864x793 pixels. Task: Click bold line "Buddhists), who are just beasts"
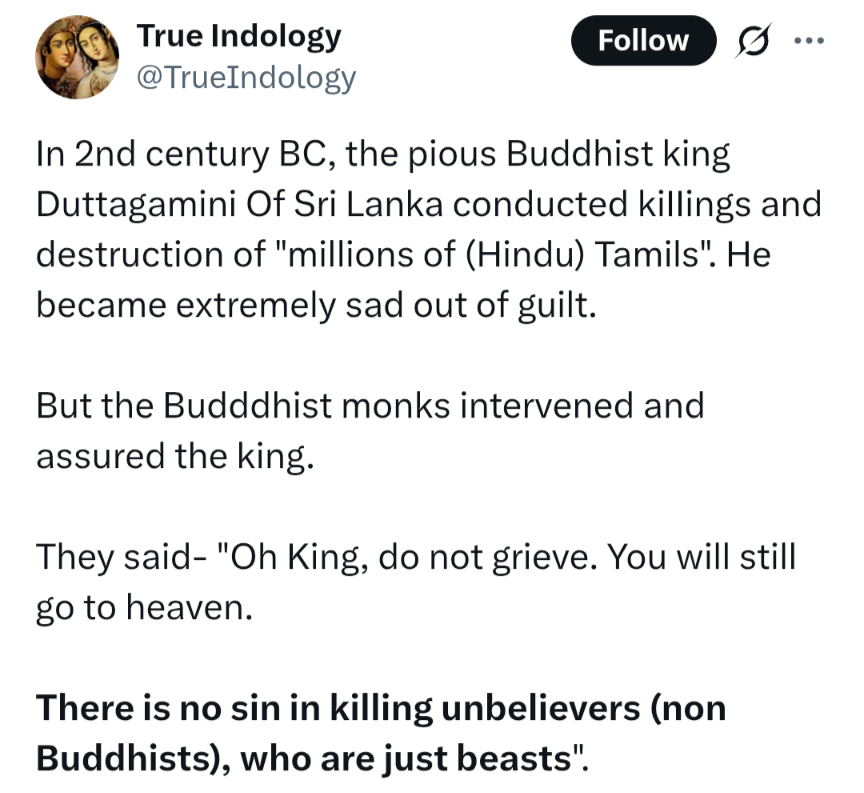(x=313, y=757)
